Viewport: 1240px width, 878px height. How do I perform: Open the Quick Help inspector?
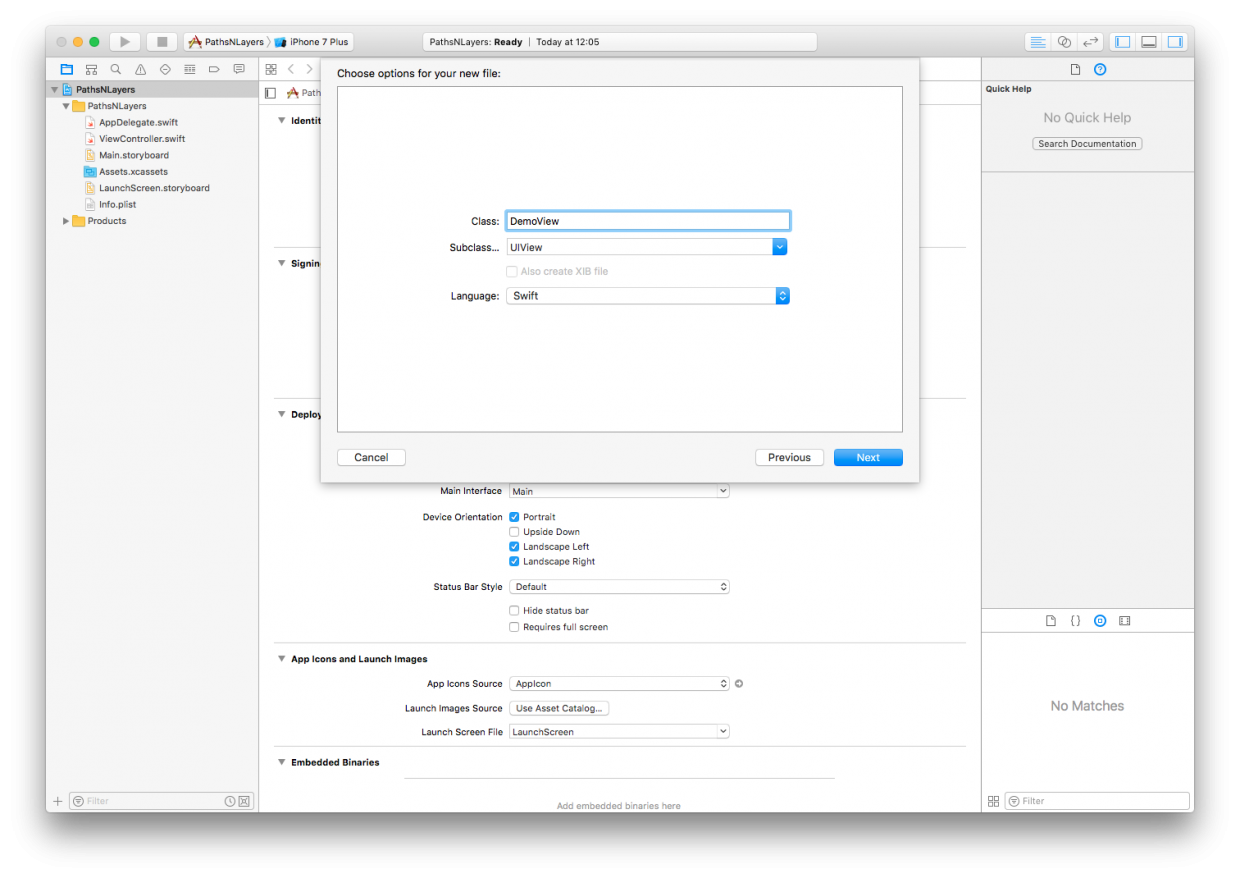(x=1100, y=69)
